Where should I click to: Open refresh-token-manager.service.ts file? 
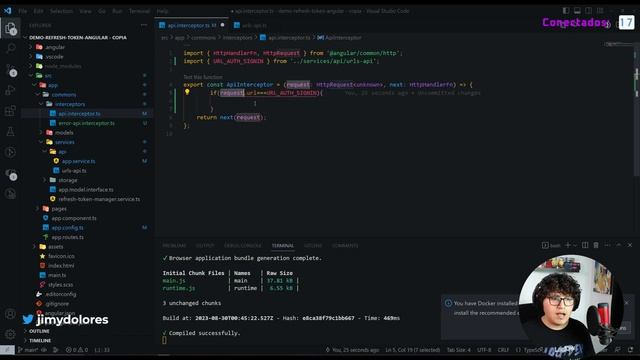[99, 199]
